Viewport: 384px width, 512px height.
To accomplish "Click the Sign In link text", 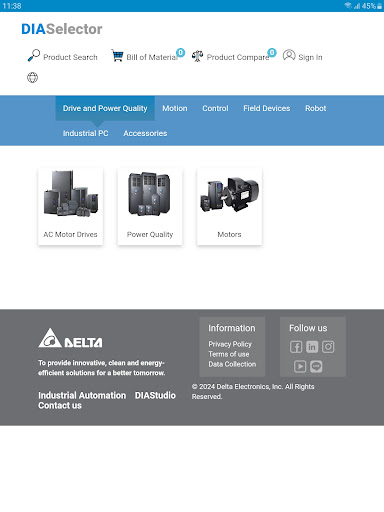I will point(310,57).
